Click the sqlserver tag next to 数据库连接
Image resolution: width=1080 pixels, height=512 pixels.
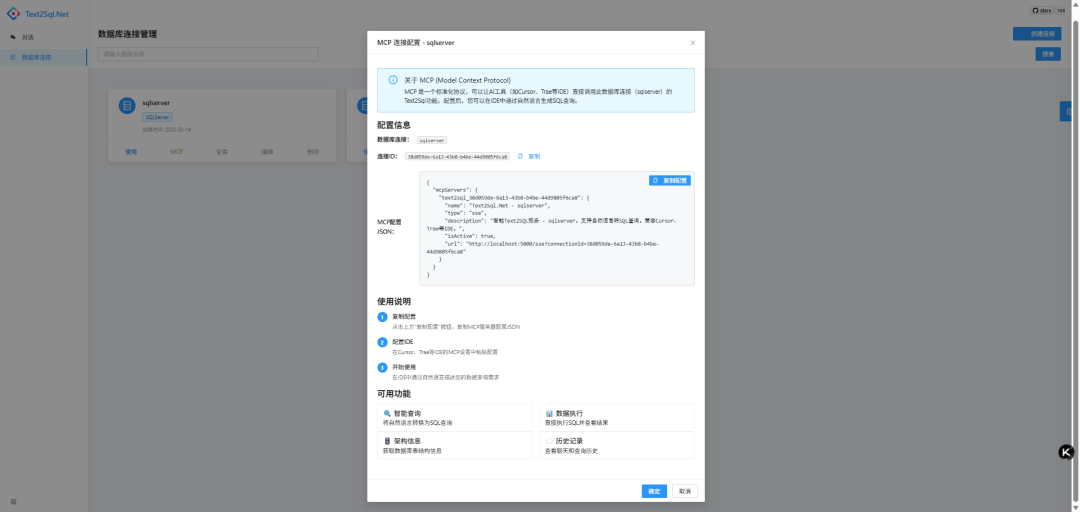pos(432,140)
